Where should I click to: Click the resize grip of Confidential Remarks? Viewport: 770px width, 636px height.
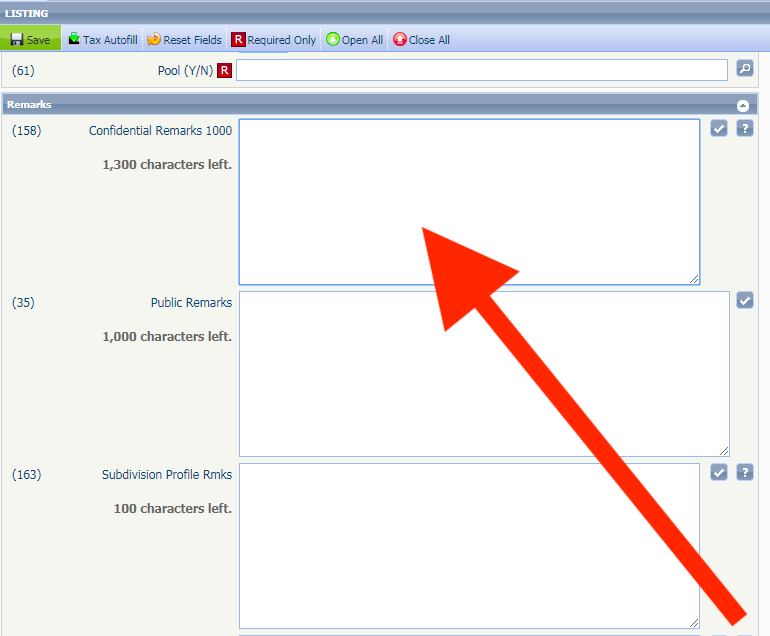(x=694, y=279)
